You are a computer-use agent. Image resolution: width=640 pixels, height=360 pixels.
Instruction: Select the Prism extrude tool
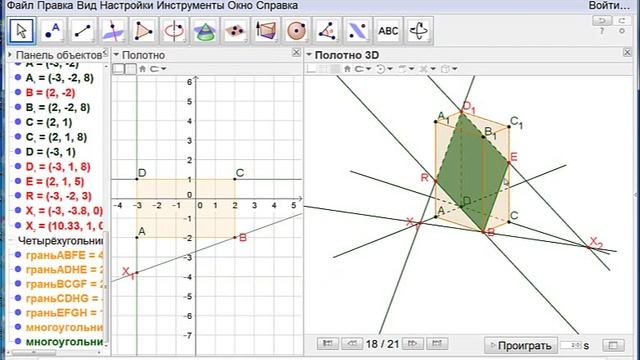point(266,31)
